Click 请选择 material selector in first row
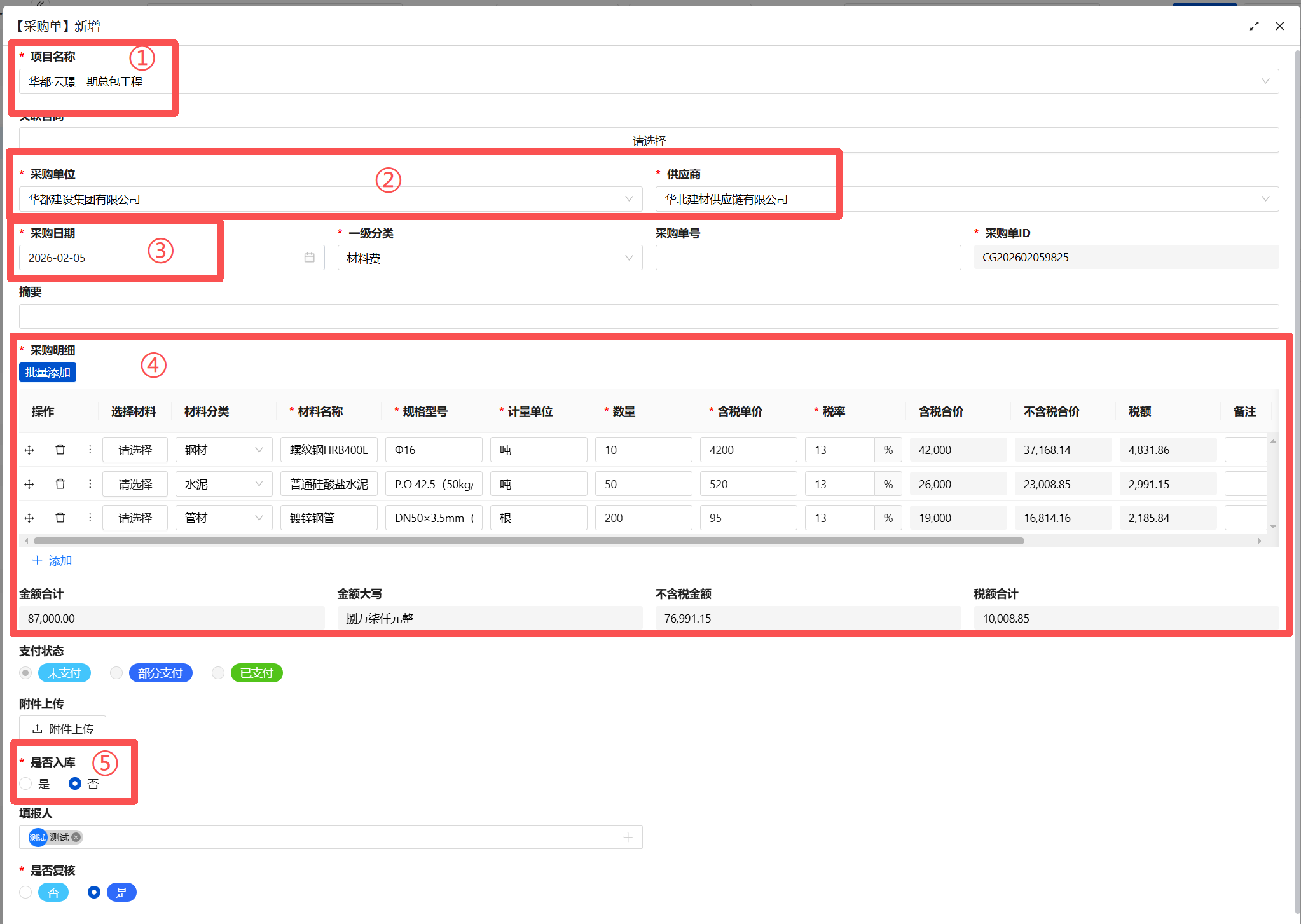The width and height of the screenshot is (1301, 924). (135, 450)
